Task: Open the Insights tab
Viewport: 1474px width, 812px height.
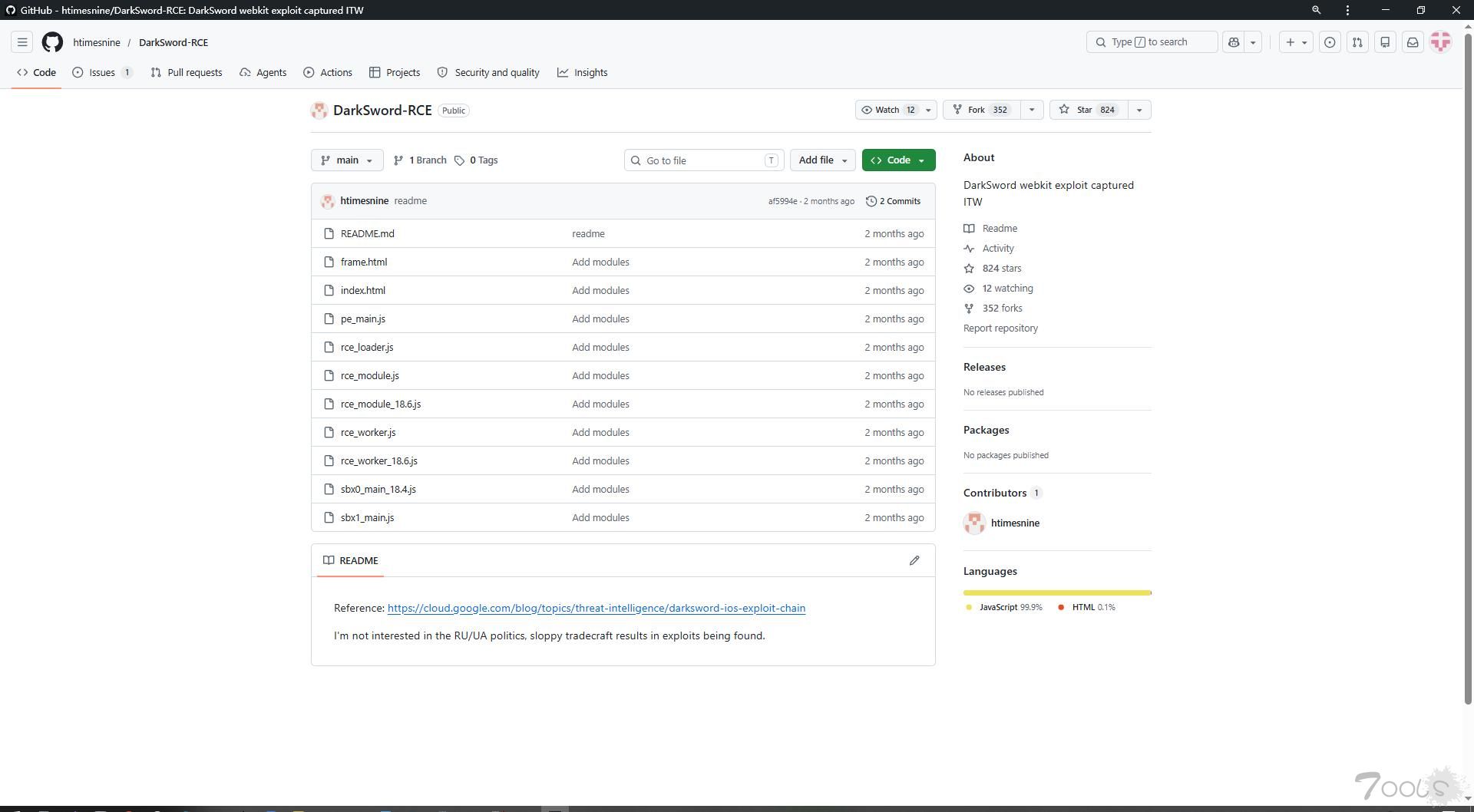Action: 583,72
